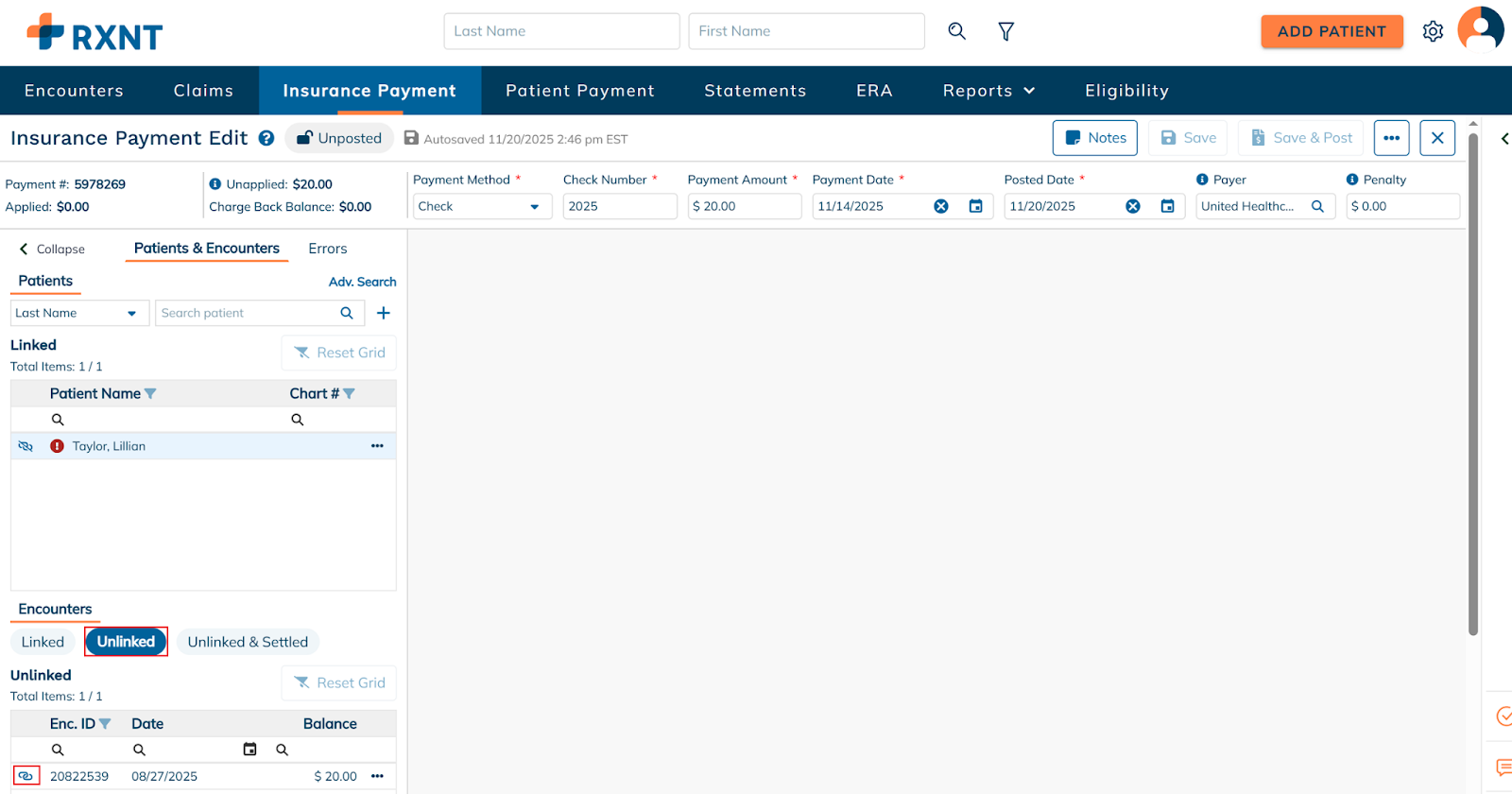Go to the Patient Payment tab
Viewport: 1512px width, 794px height.
point(579,91)
